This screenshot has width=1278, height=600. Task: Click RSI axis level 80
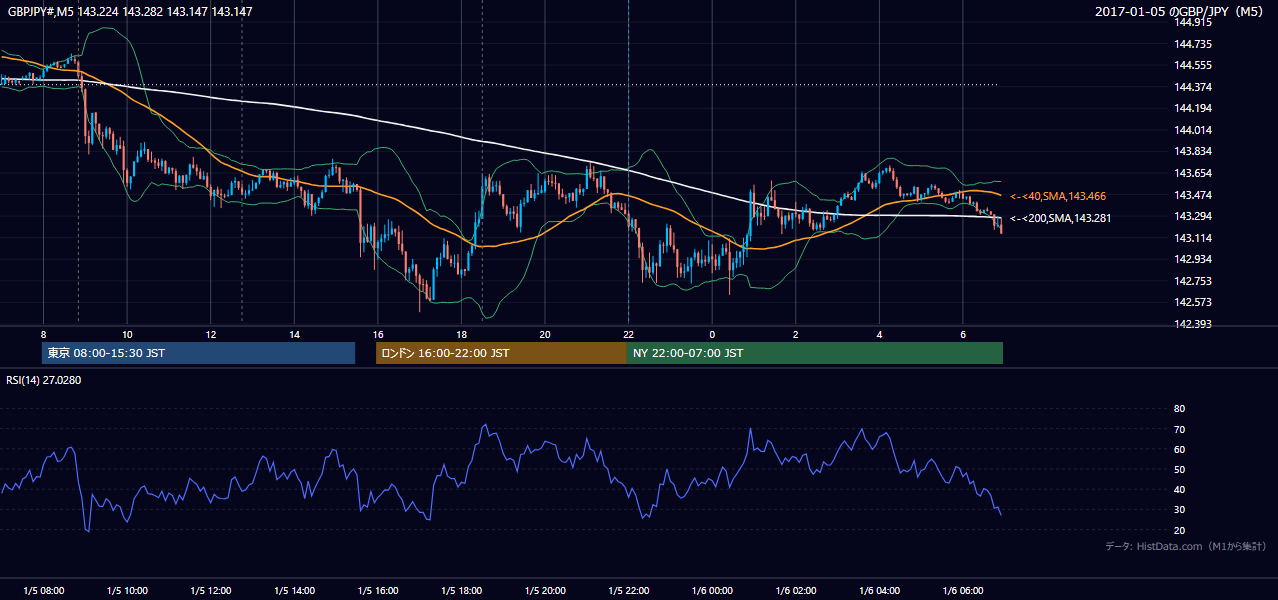[x=1179, y=409]
